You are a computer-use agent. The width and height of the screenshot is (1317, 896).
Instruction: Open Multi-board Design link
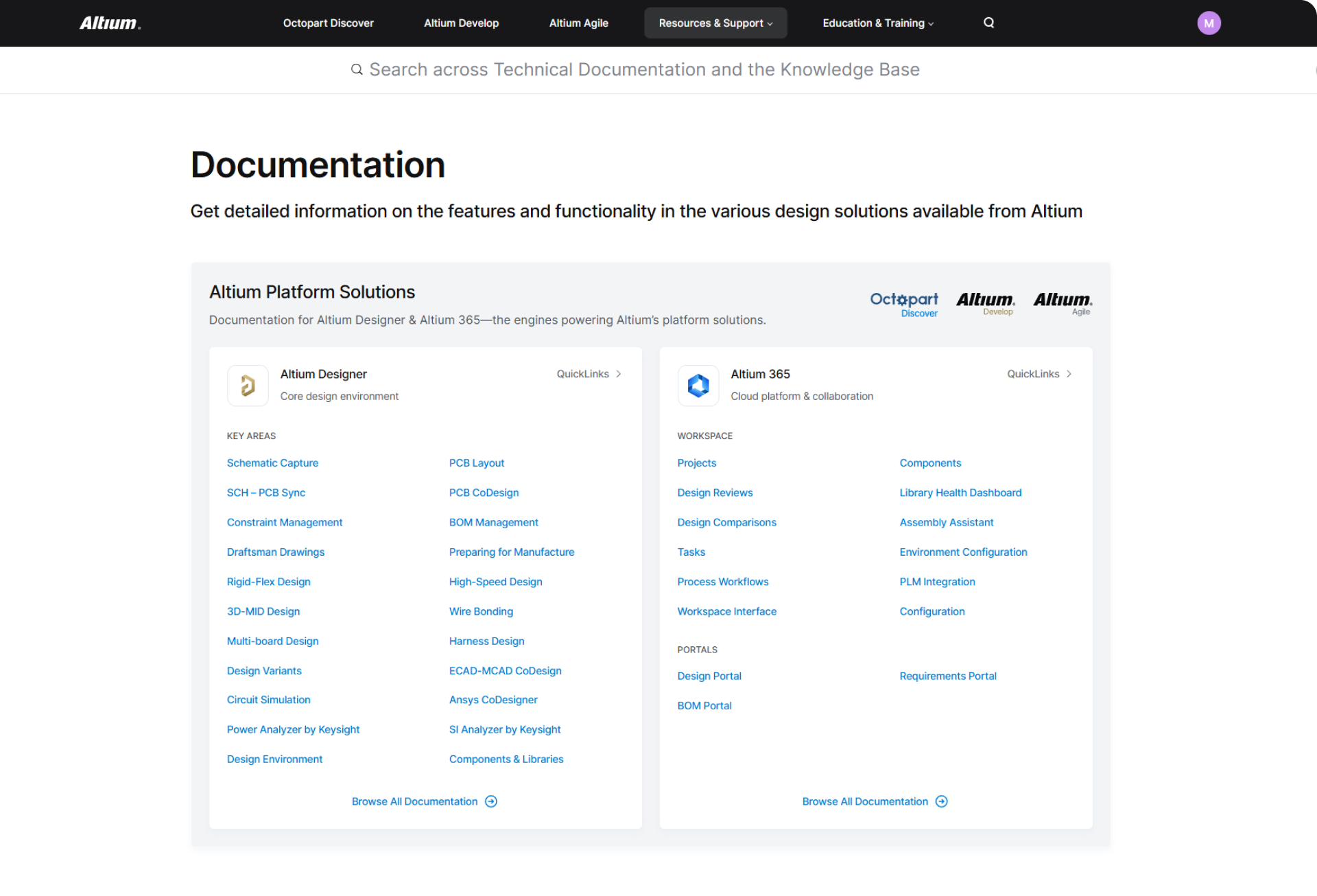pos(273,641)
